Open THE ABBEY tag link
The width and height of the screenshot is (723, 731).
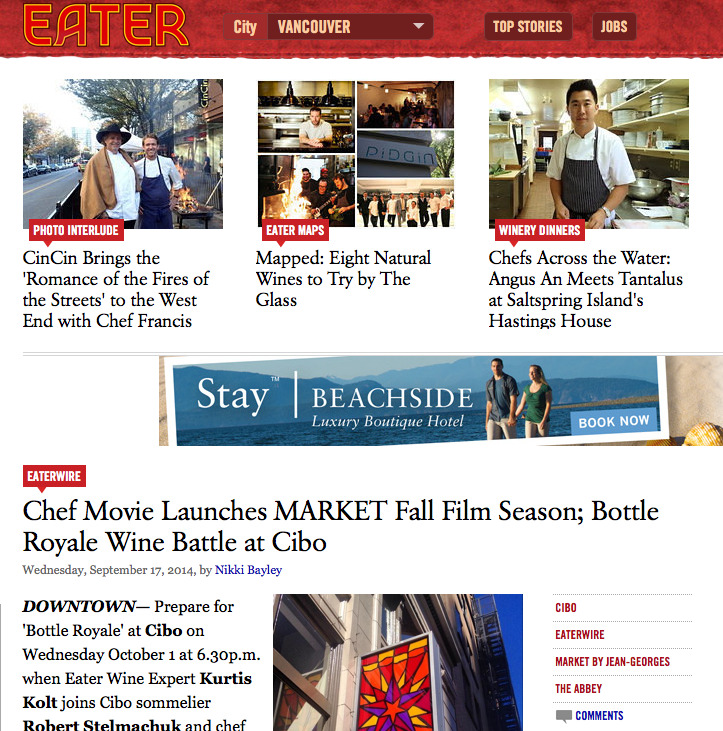(578, 689)
